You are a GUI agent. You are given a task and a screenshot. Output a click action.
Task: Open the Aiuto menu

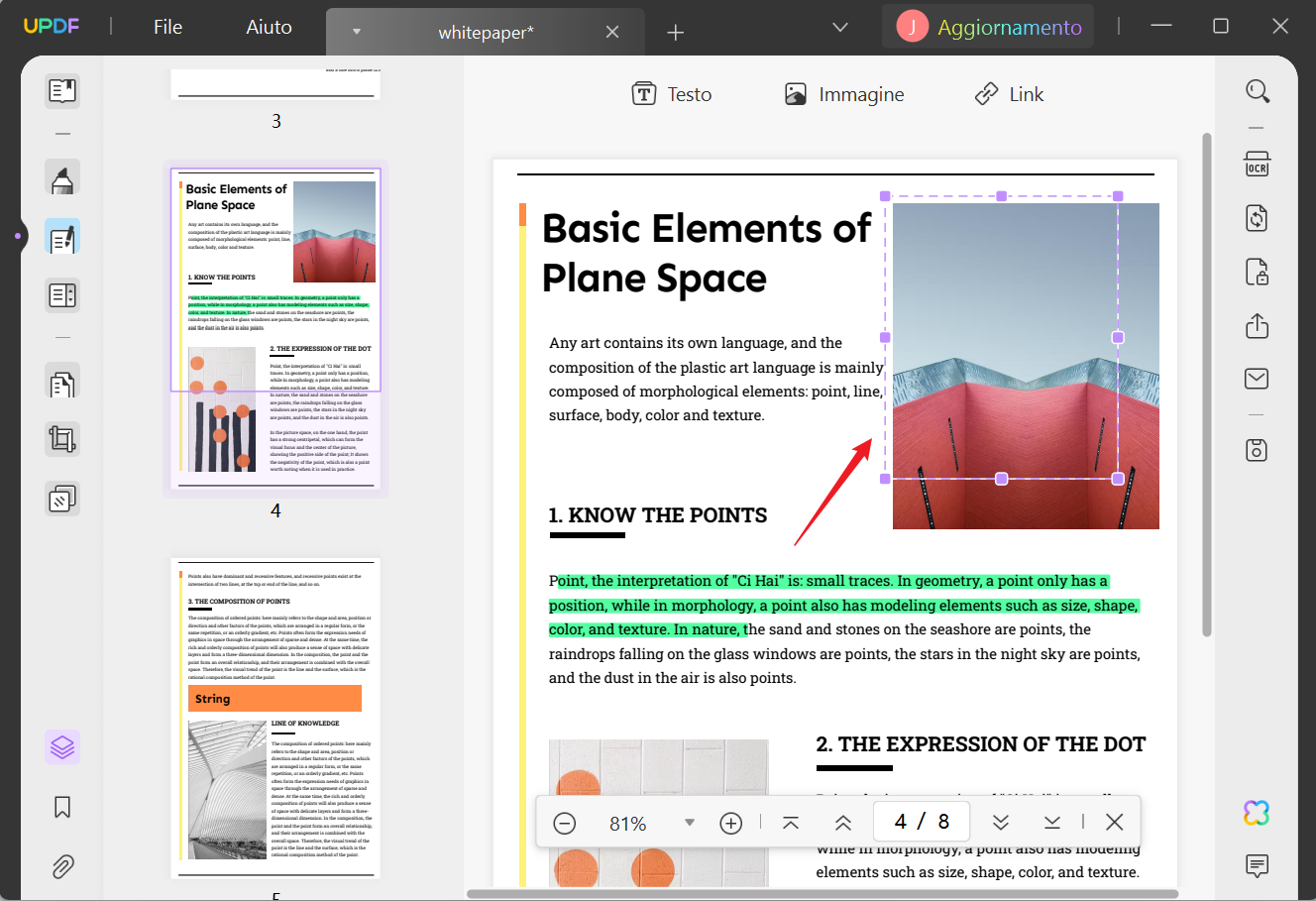coord(269,27)
